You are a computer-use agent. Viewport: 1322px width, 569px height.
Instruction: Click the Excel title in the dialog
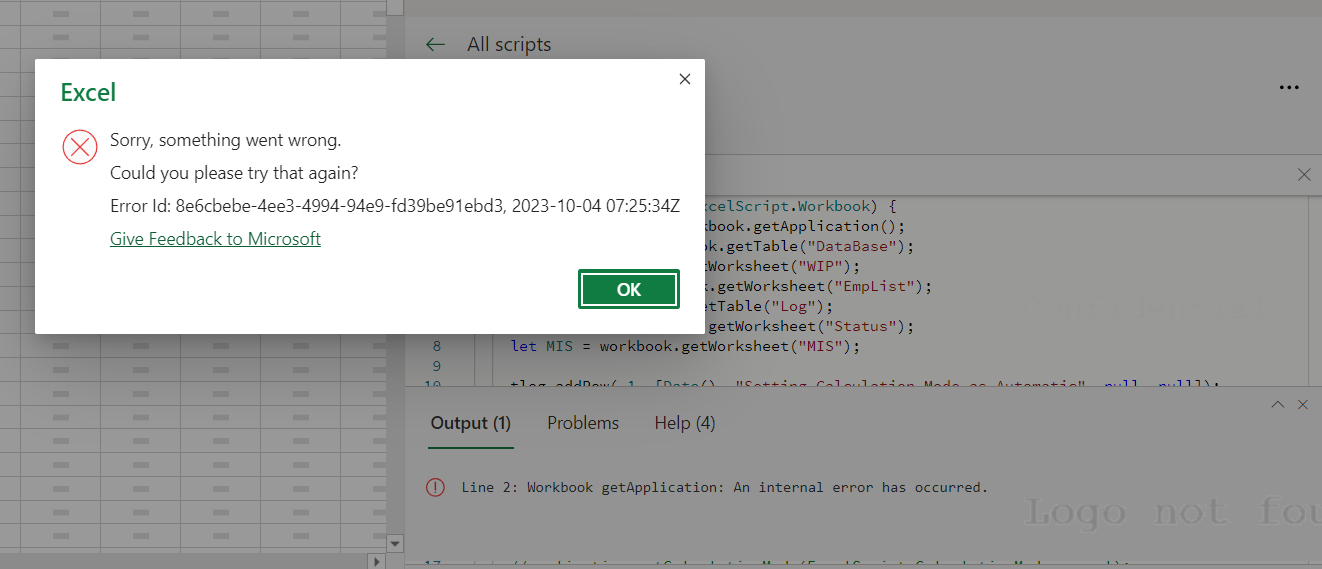click(88, 92)
